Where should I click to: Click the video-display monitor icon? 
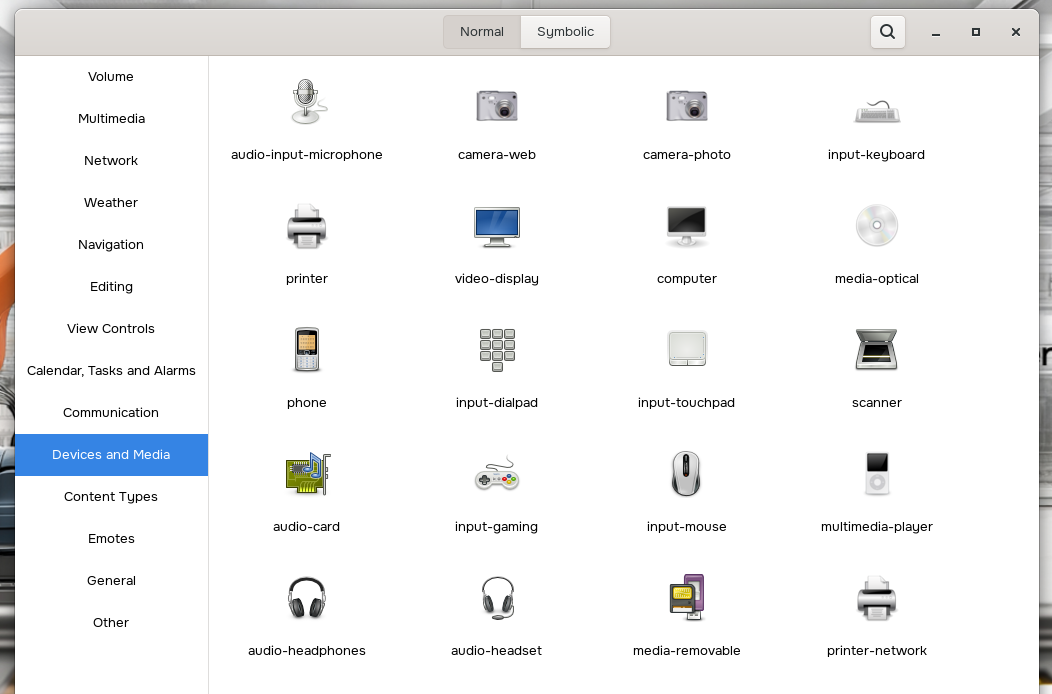tap(496, 227)
